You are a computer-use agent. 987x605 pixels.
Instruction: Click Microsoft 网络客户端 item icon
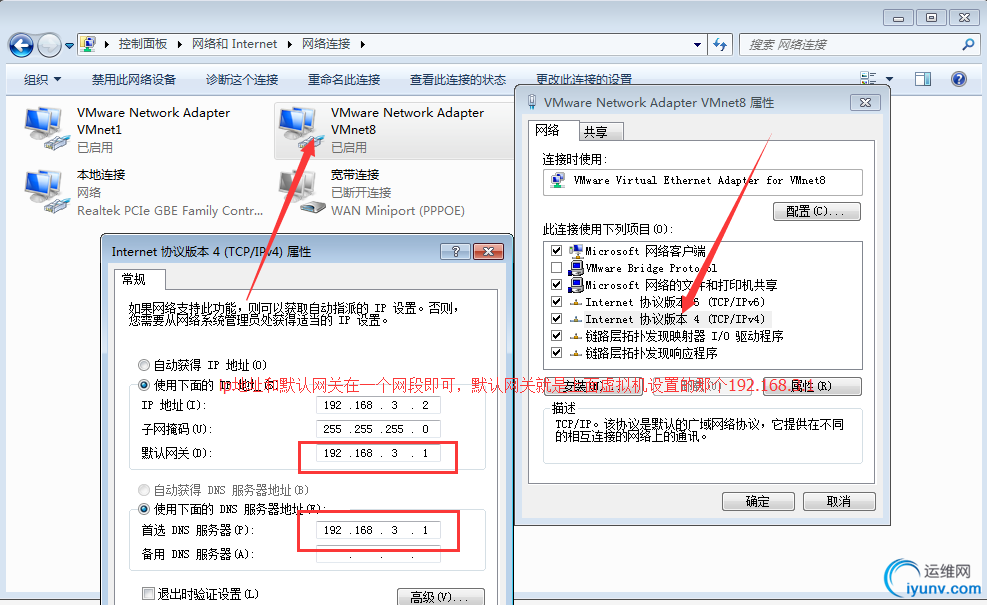tap(575, 251)
